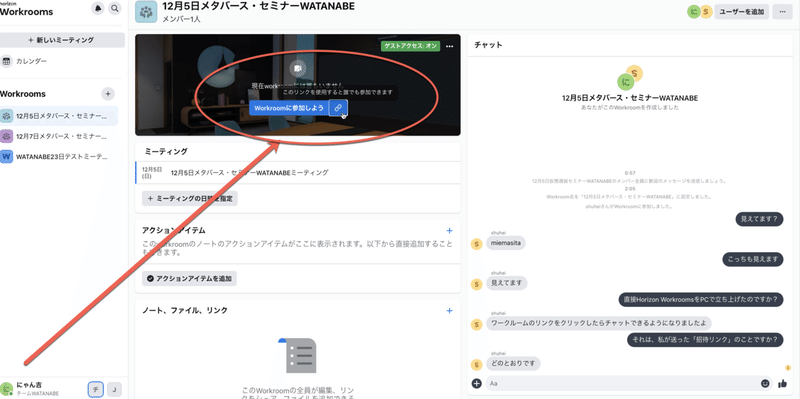Click the camera-off icon in room preview
Image resolution: width=800 pixels, height=399 pixels.
[297, 68]
